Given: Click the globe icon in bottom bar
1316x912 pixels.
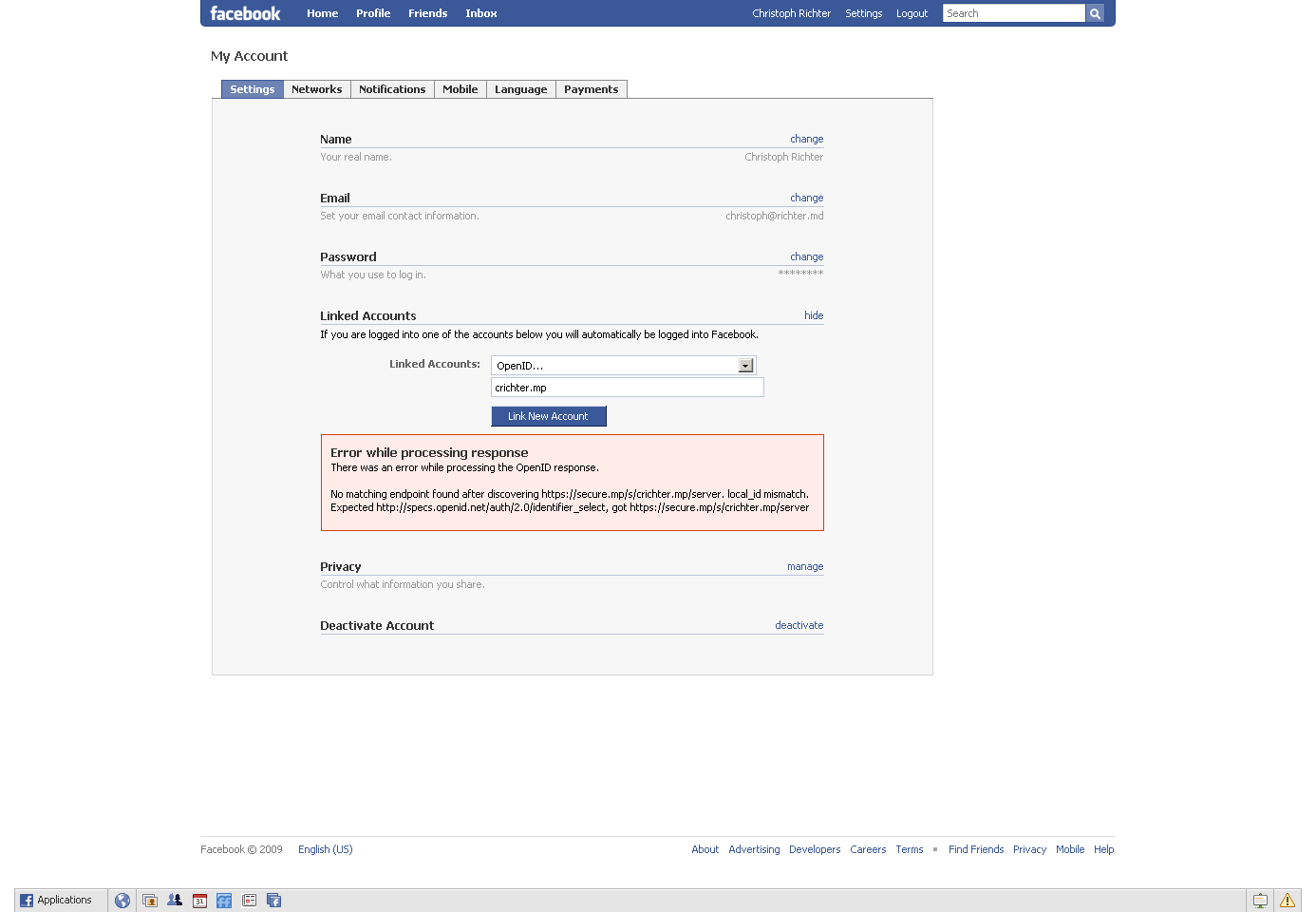Looking at the screenshot, I should click(122, 901).
